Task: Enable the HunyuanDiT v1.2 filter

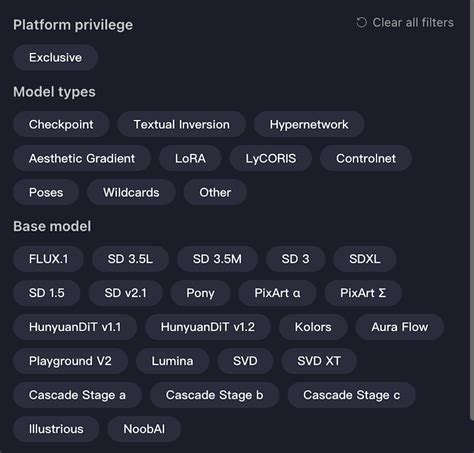Action: [208, 327]
